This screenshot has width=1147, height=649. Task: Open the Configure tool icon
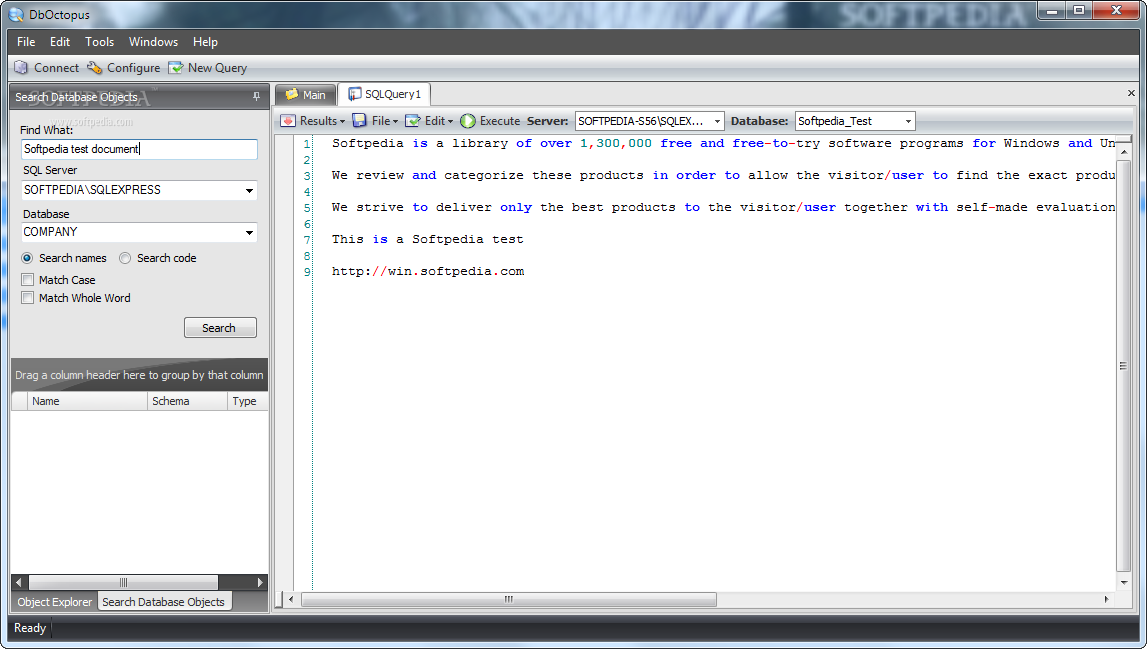point(94,67)
